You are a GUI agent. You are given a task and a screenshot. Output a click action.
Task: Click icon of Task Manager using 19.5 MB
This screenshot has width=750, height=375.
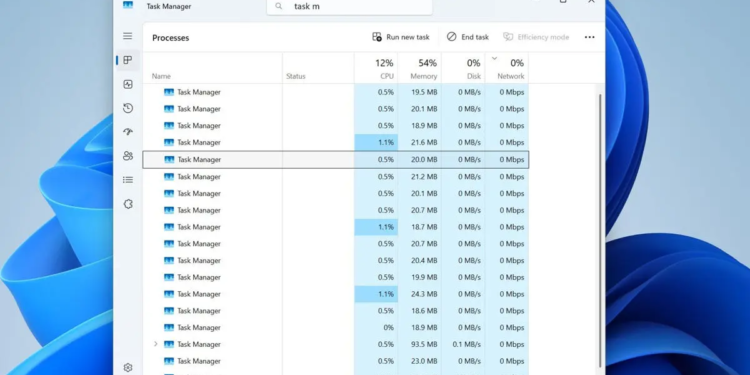(x=169, y=92)
